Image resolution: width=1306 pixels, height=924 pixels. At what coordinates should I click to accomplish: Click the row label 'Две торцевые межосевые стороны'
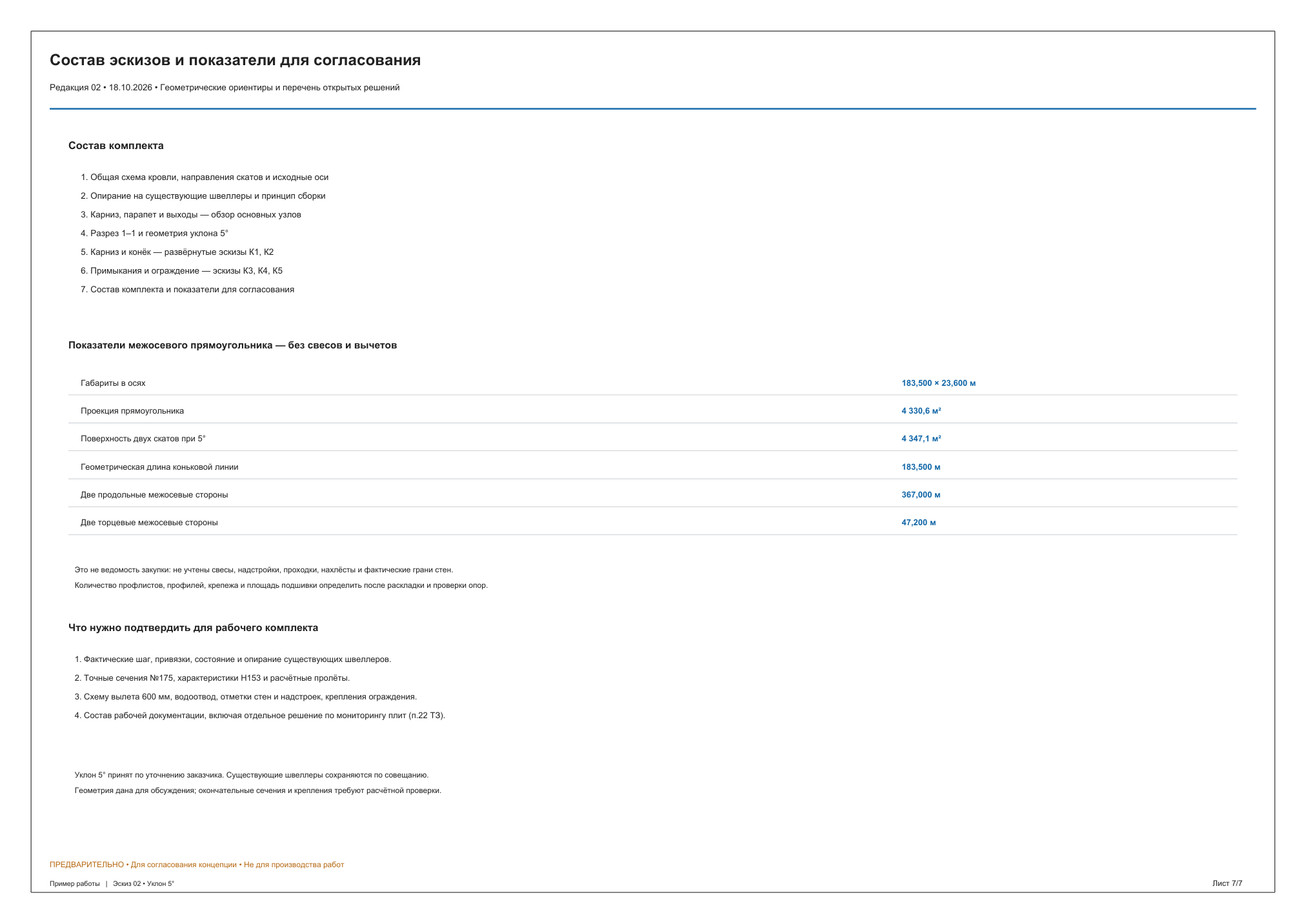point(149,523)
